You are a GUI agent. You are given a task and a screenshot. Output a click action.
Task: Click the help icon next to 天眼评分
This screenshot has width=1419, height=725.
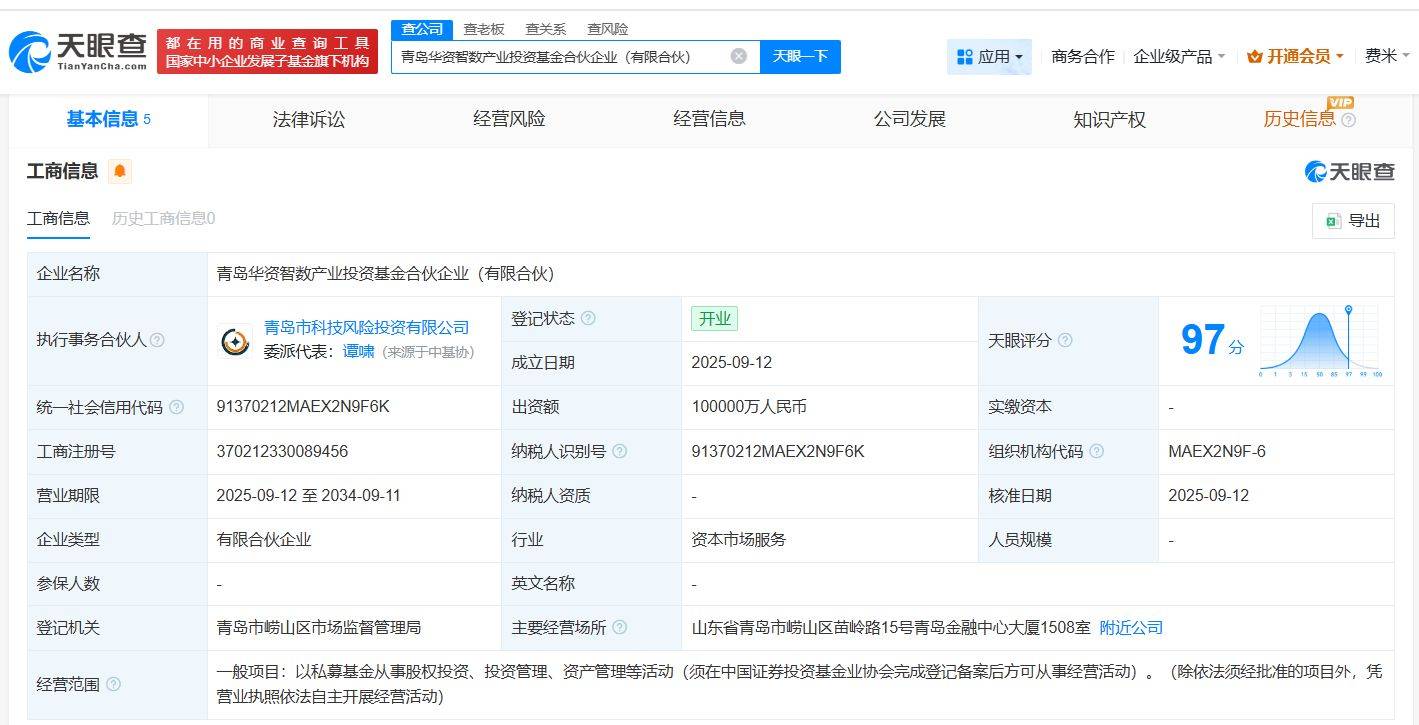click(x=1065, y=340)
